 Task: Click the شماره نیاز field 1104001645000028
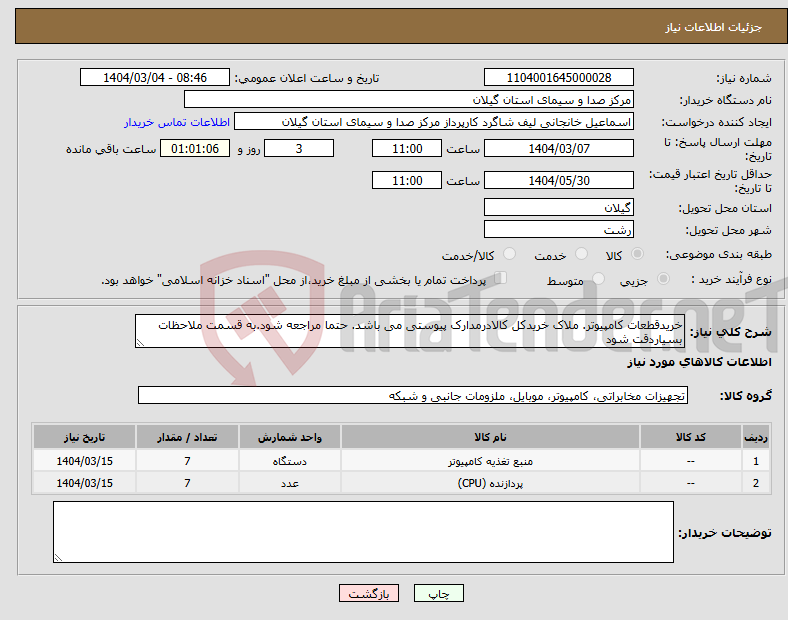(559, 77)
